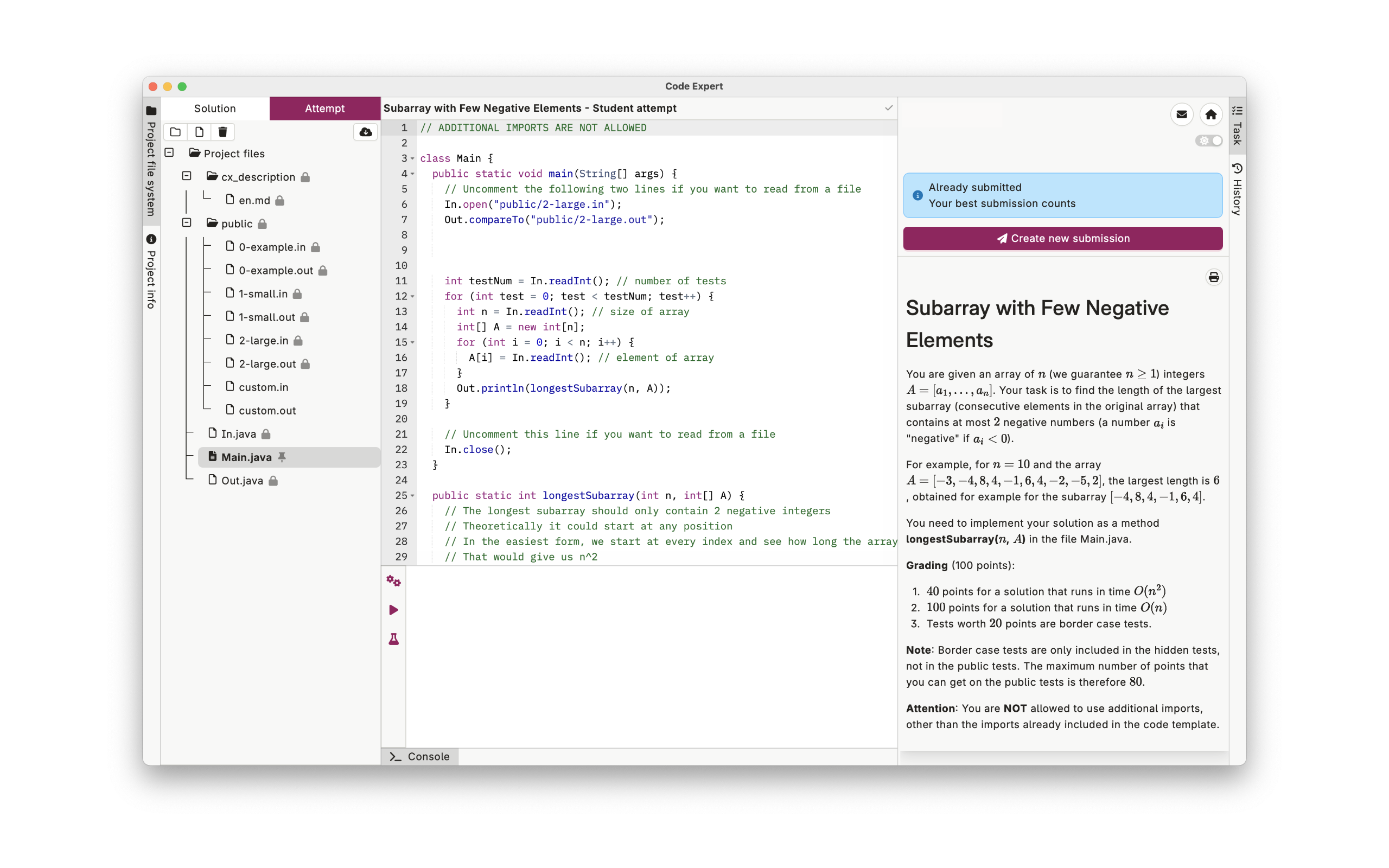Collapse the public folder
Image resolution: width=1389 pixels, height=868 pixels.
(187, 222)
